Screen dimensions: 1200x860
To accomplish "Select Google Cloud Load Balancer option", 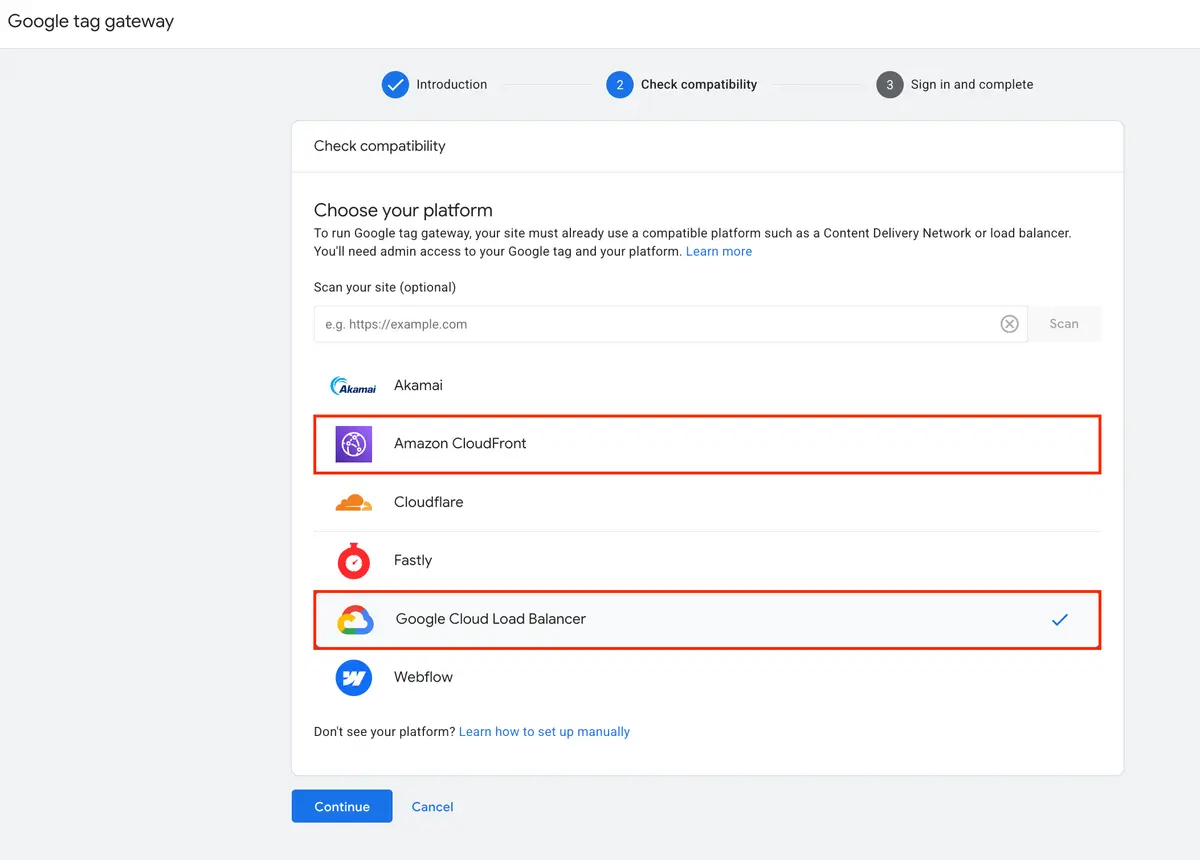I will coord(707,620).
